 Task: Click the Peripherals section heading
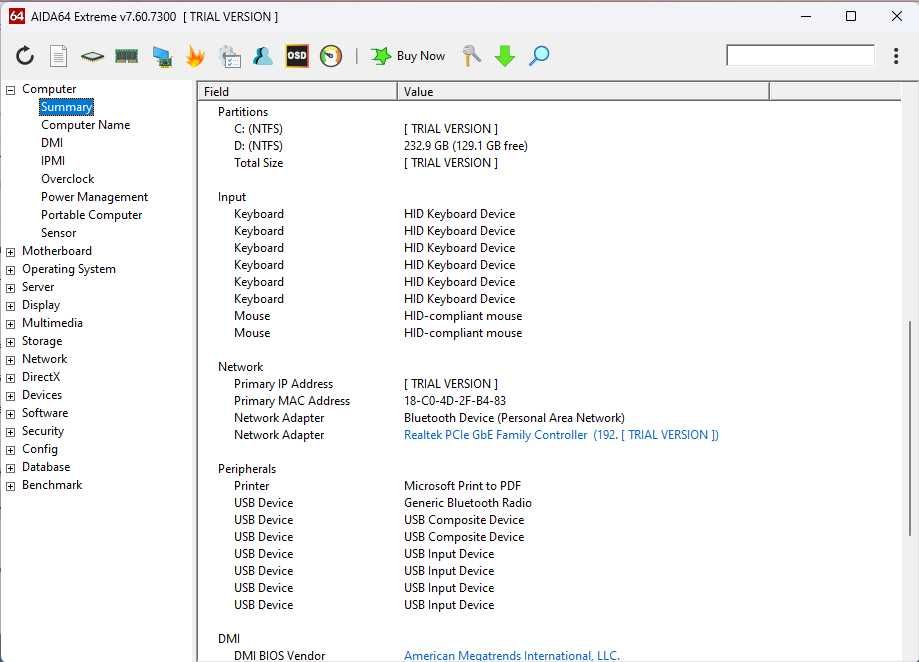pyautogui.click(x=247, y=469)
